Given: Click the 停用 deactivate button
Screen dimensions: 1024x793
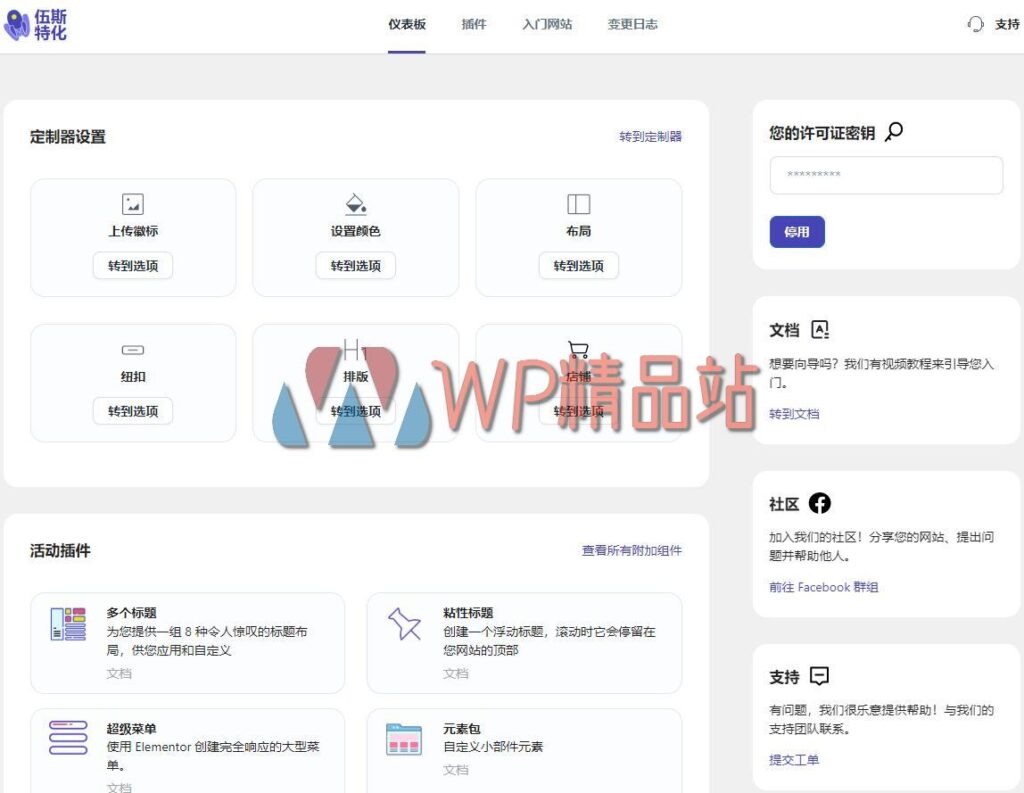Looking at the screenshot, I should coord(797,231).
